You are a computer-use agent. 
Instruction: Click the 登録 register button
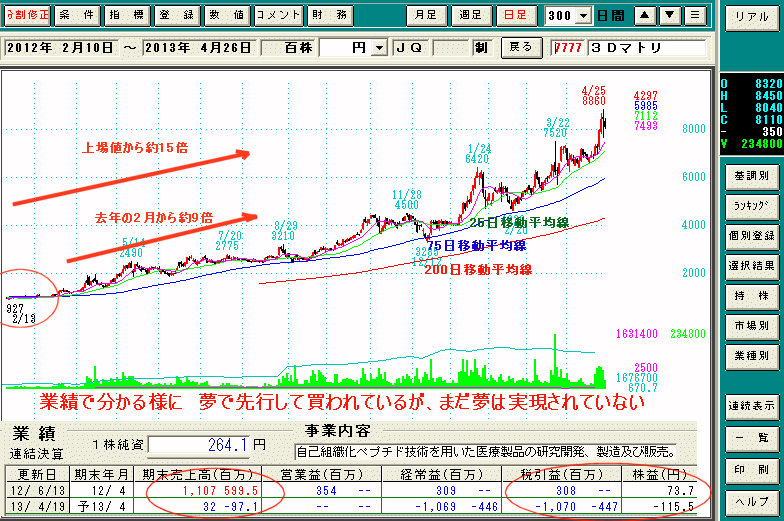pyautogui.click(x=177, y=16)
